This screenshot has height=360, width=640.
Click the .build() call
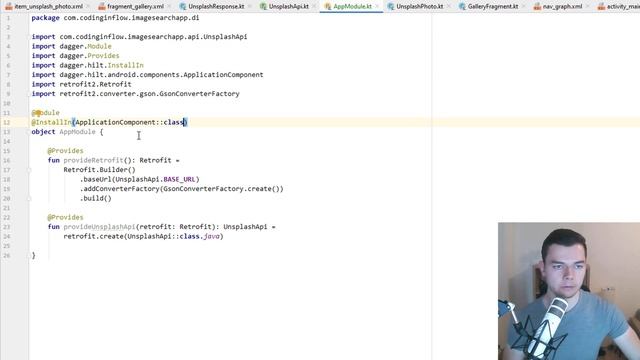[96, 198]
